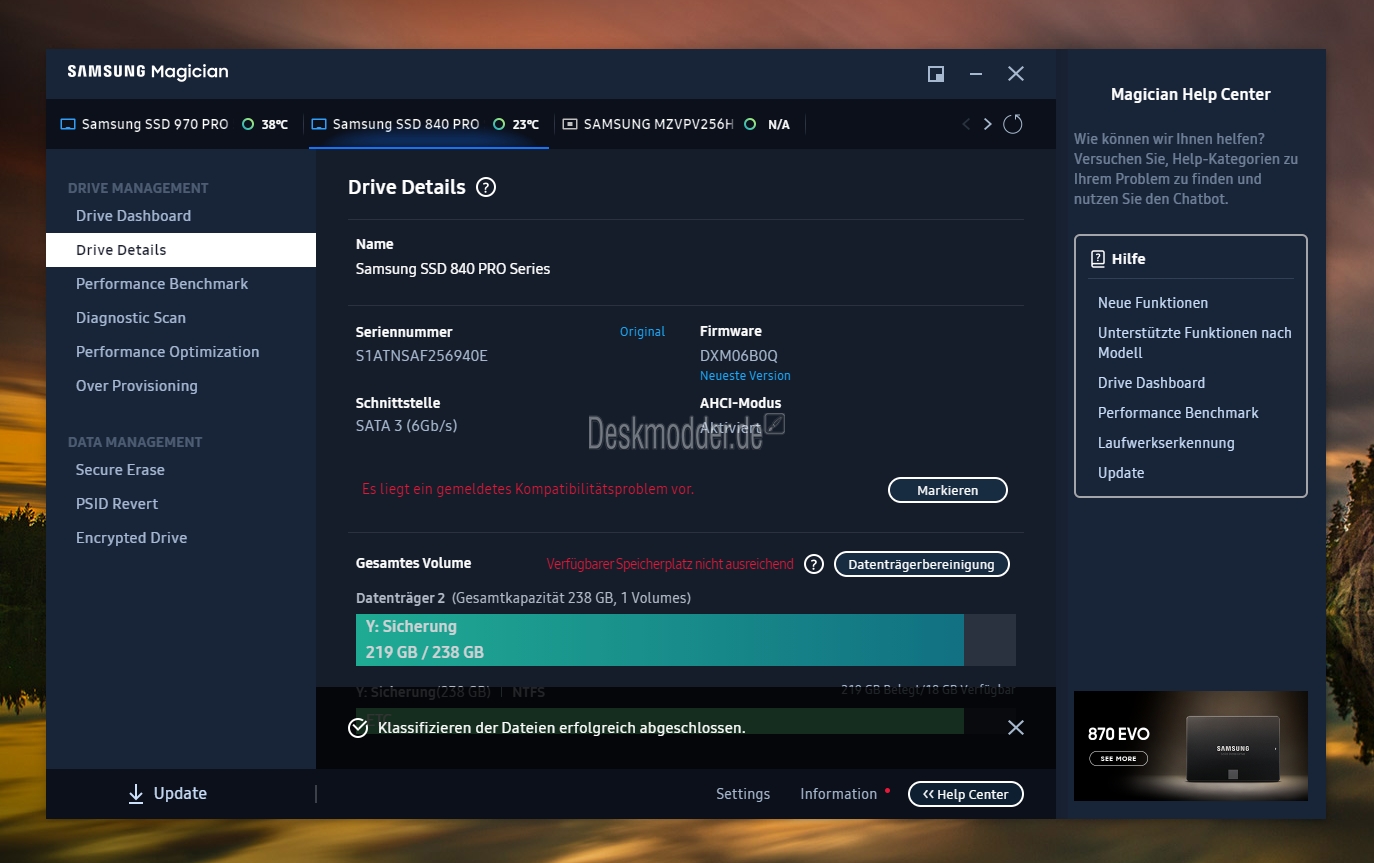Click the Samsung Magician logo
The height and width of the screenshot is (863, 1374).
pos(148,72)
